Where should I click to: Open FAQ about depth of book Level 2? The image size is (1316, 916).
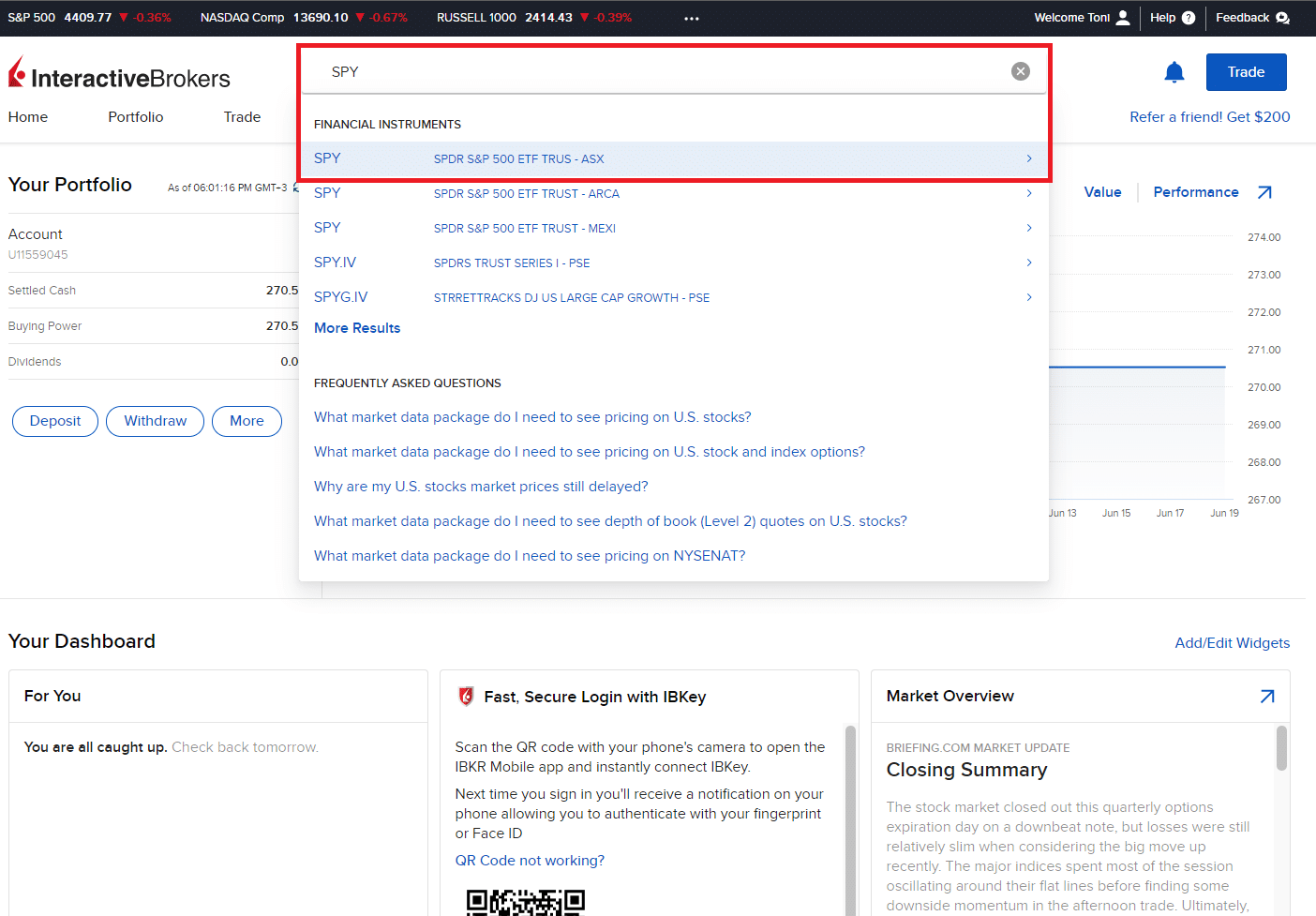tap(610, 521)
